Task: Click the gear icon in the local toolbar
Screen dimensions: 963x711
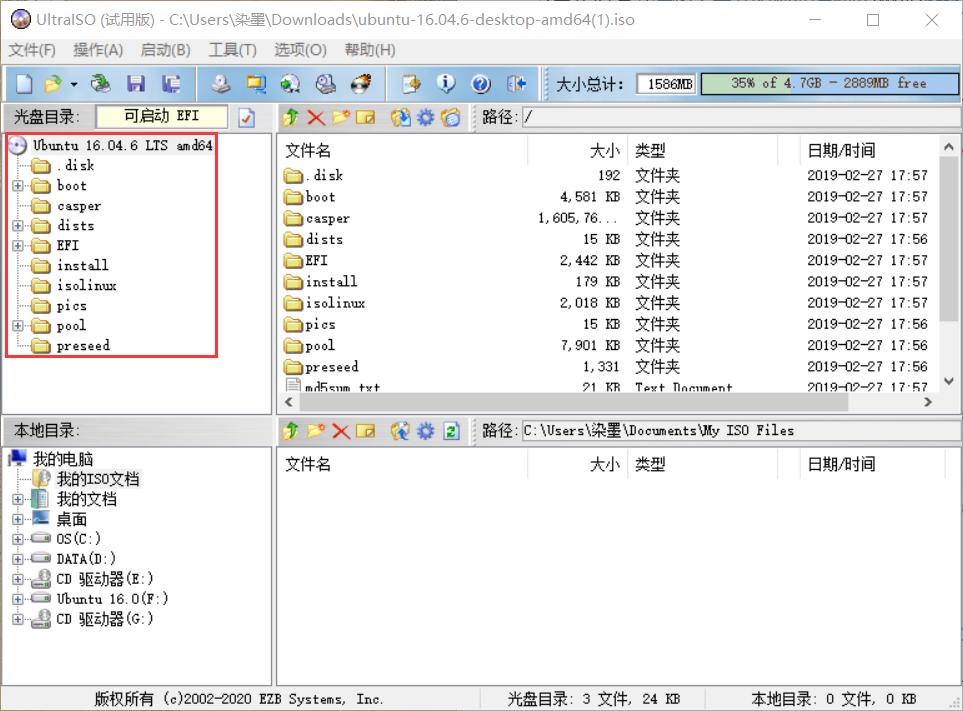Action: (425, 431)
